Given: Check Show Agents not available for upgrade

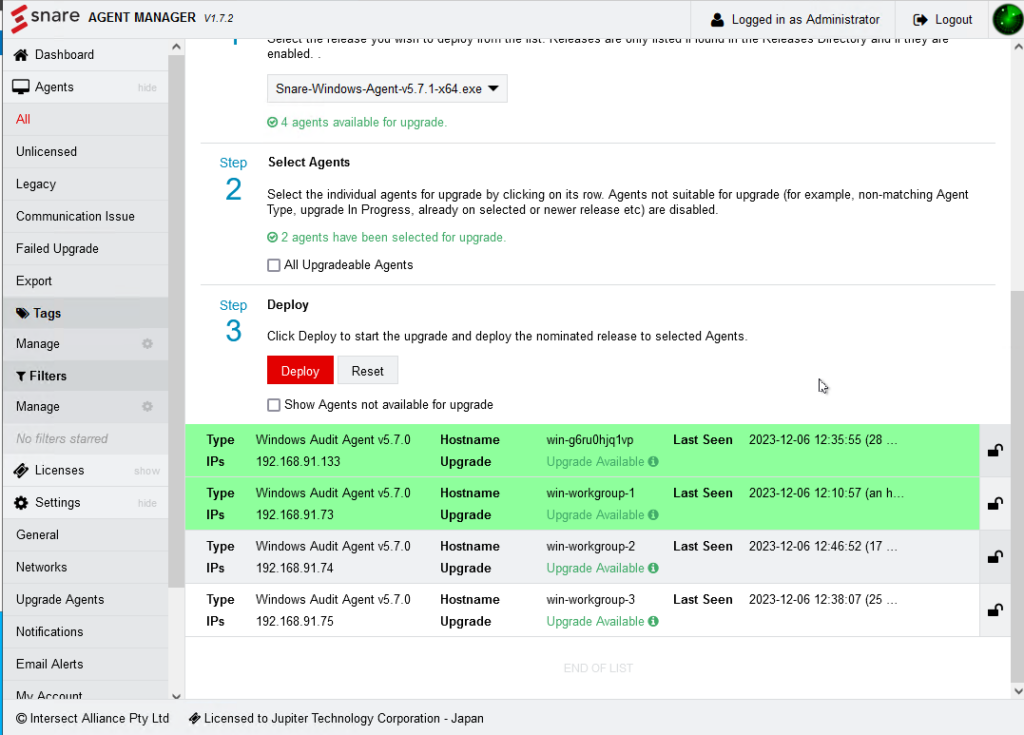Looking at the screenshot, I should 274,405.
